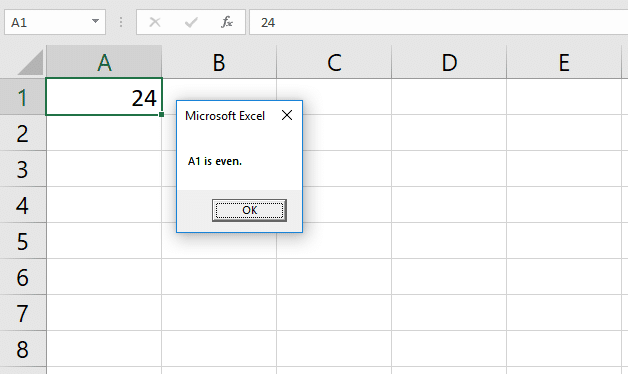Click the formula bar showing 24

coord(439,22)
